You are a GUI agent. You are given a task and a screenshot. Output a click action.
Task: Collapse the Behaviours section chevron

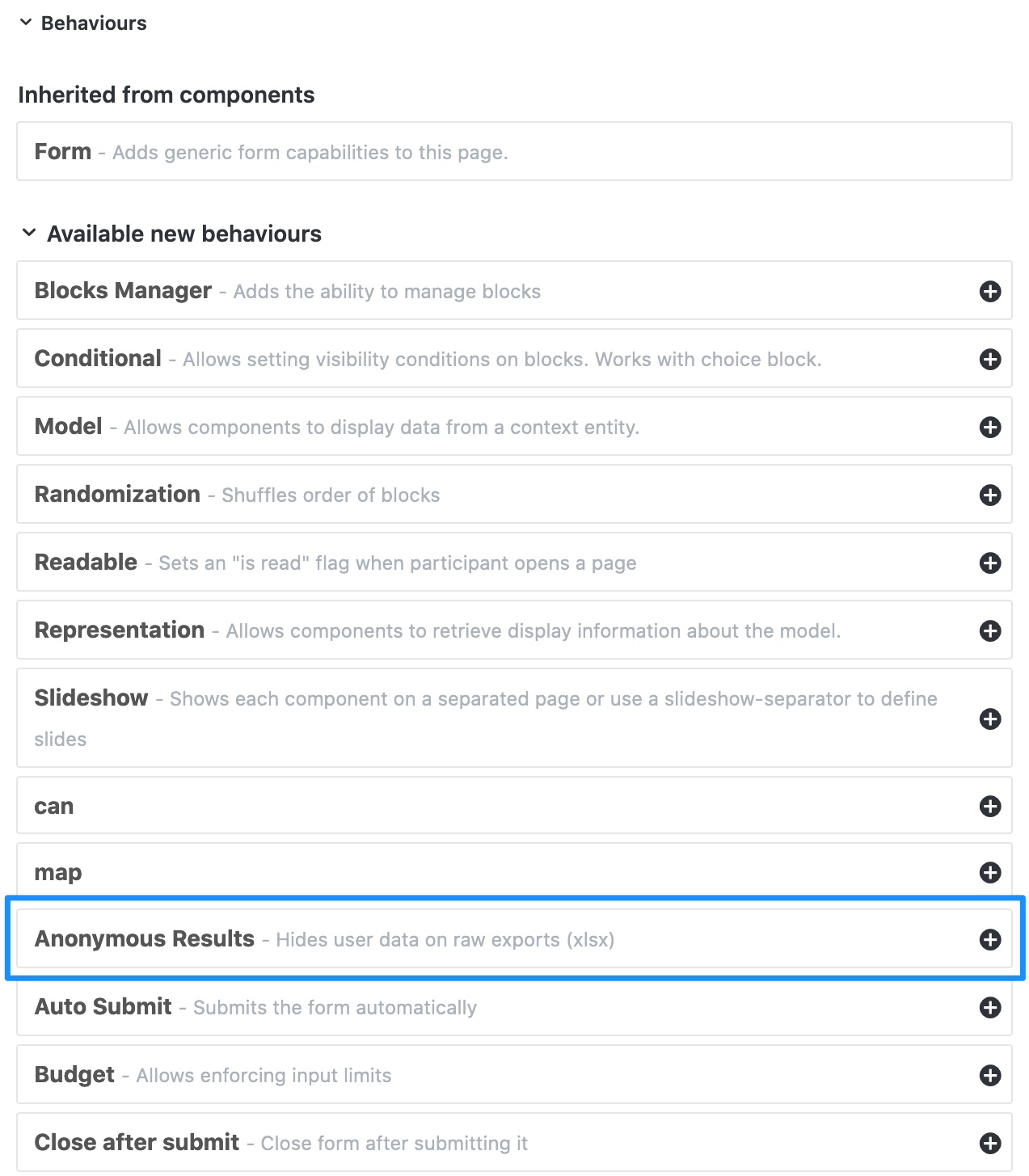tap(26, 23)
